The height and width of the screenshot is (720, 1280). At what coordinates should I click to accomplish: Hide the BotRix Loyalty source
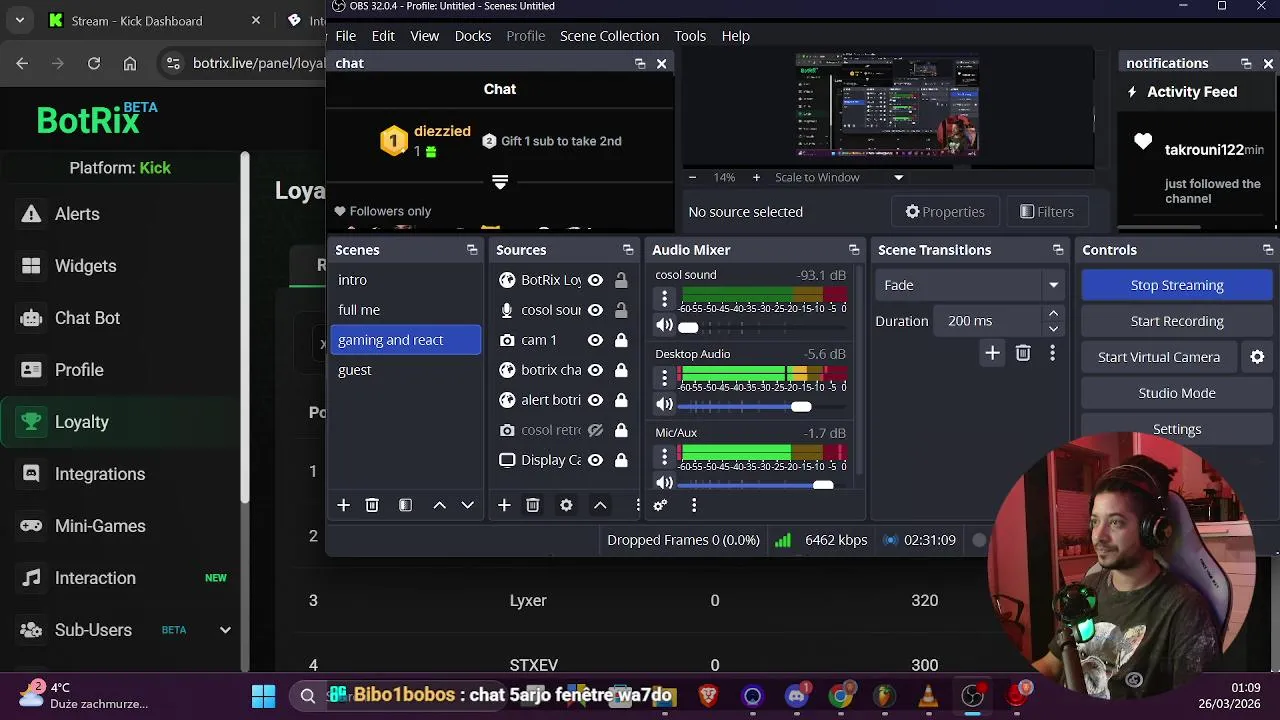[595, 280]
